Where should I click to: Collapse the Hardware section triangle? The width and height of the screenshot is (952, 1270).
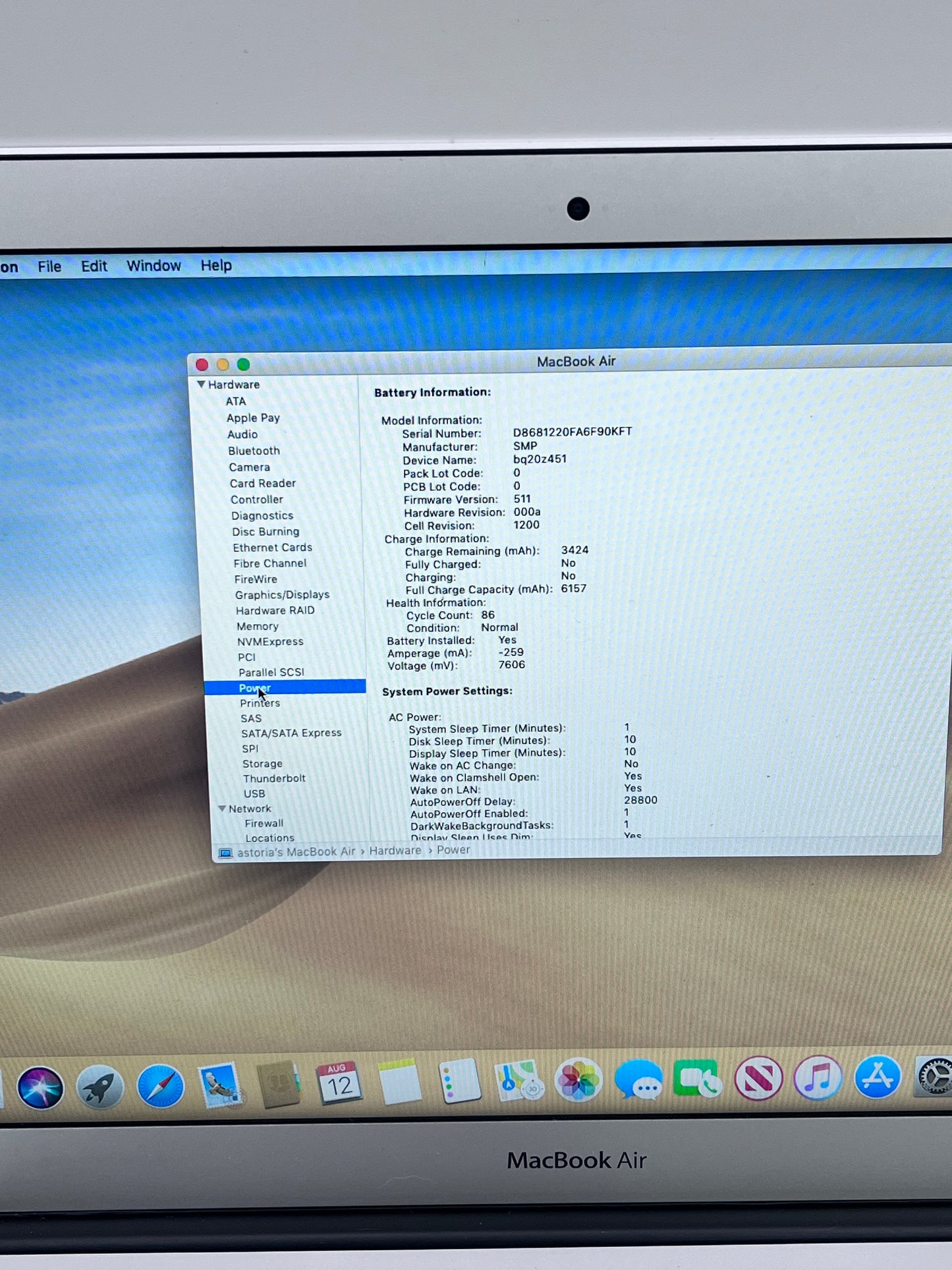[201, 384]
